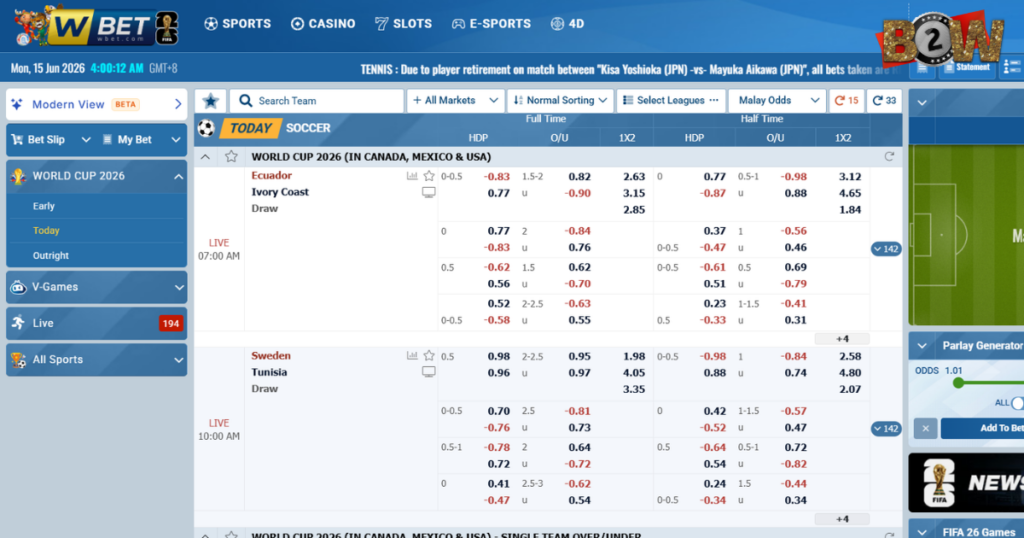The height and width of the screenshot is (538, 1024).
Task: Open the Malay Odds dropdown
Action: (x=777, y=101)
